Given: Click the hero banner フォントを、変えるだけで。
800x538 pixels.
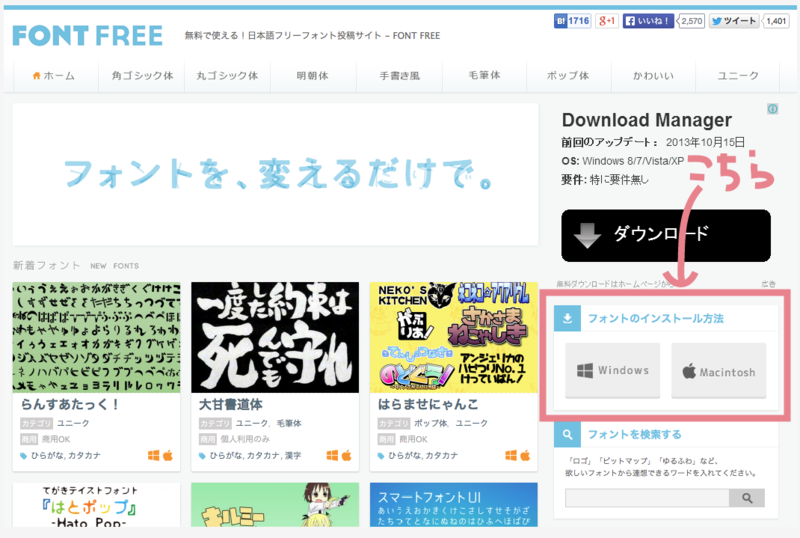Looking at the screenshot, I should [276, 174].
